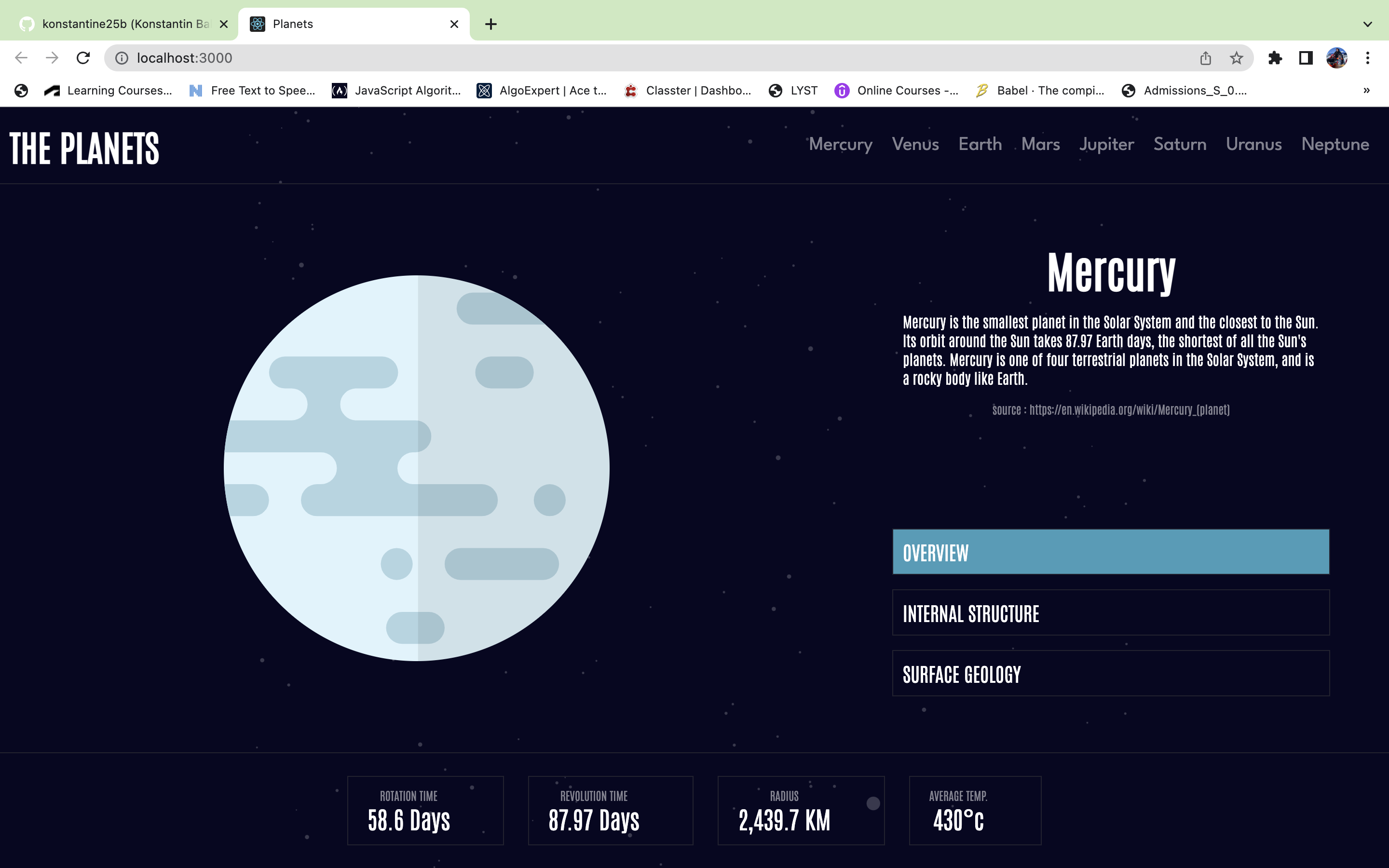Open the JavaScript Algorithms bookmark

pyautogui.click(x=396, y=90)
